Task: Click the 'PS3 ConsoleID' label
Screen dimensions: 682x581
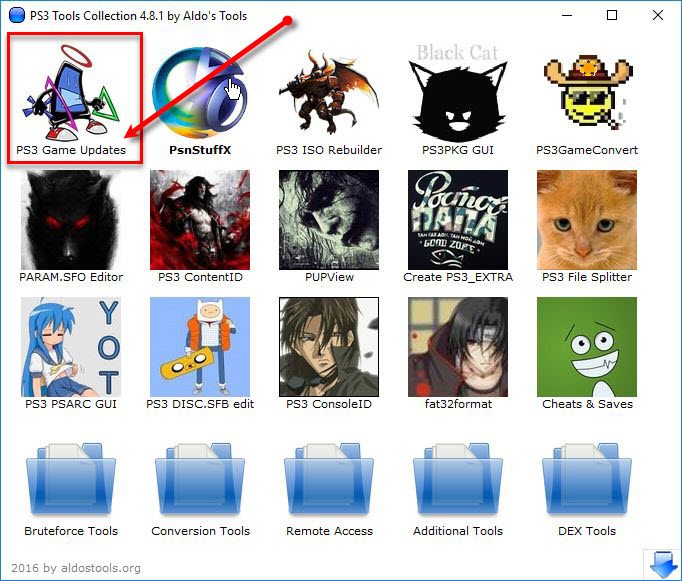Action: [x=329, y=404]
